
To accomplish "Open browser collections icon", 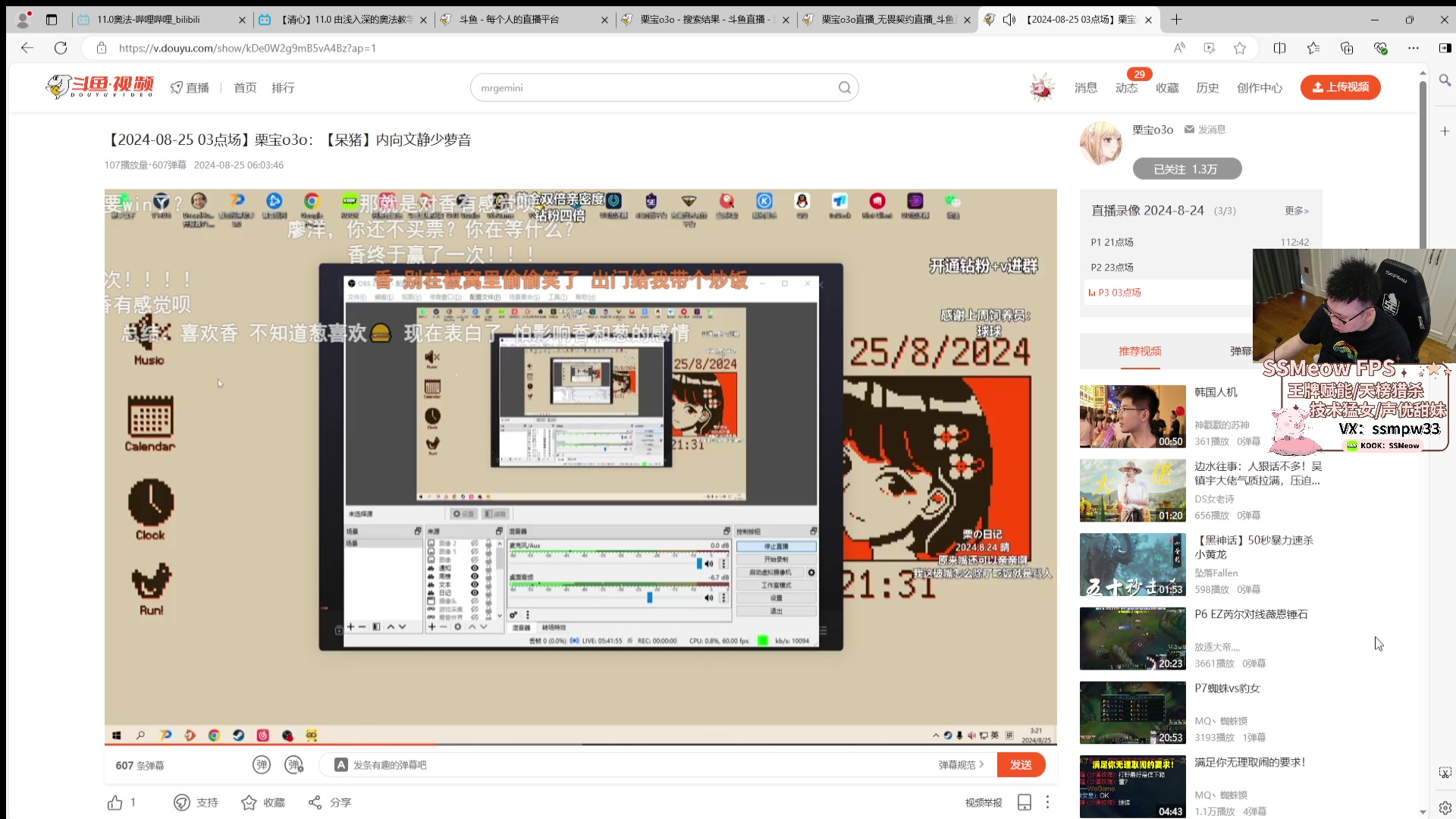I will pos(1347,48).
